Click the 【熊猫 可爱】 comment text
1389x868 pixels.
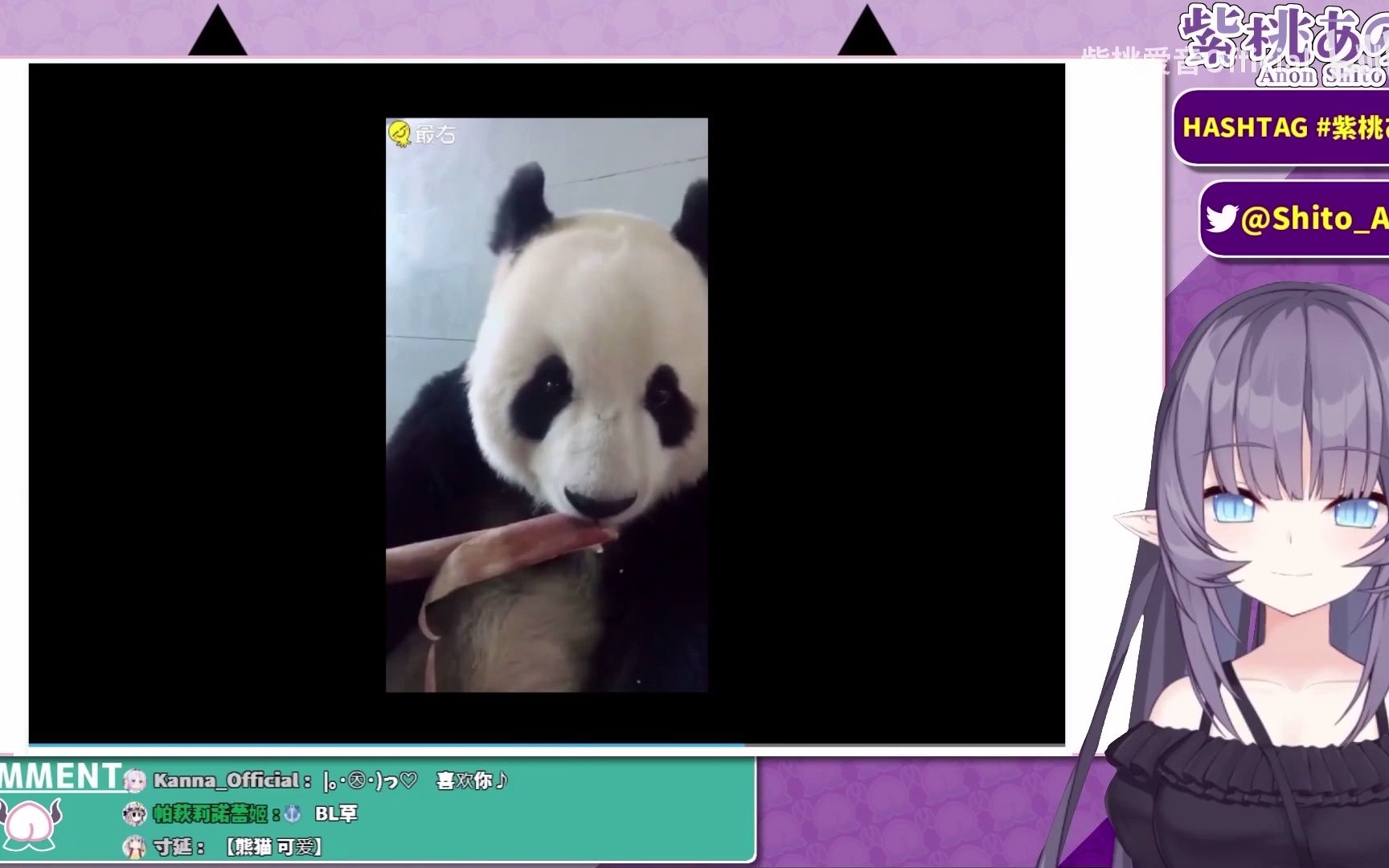pyautogui.click(x=273, y=847)
